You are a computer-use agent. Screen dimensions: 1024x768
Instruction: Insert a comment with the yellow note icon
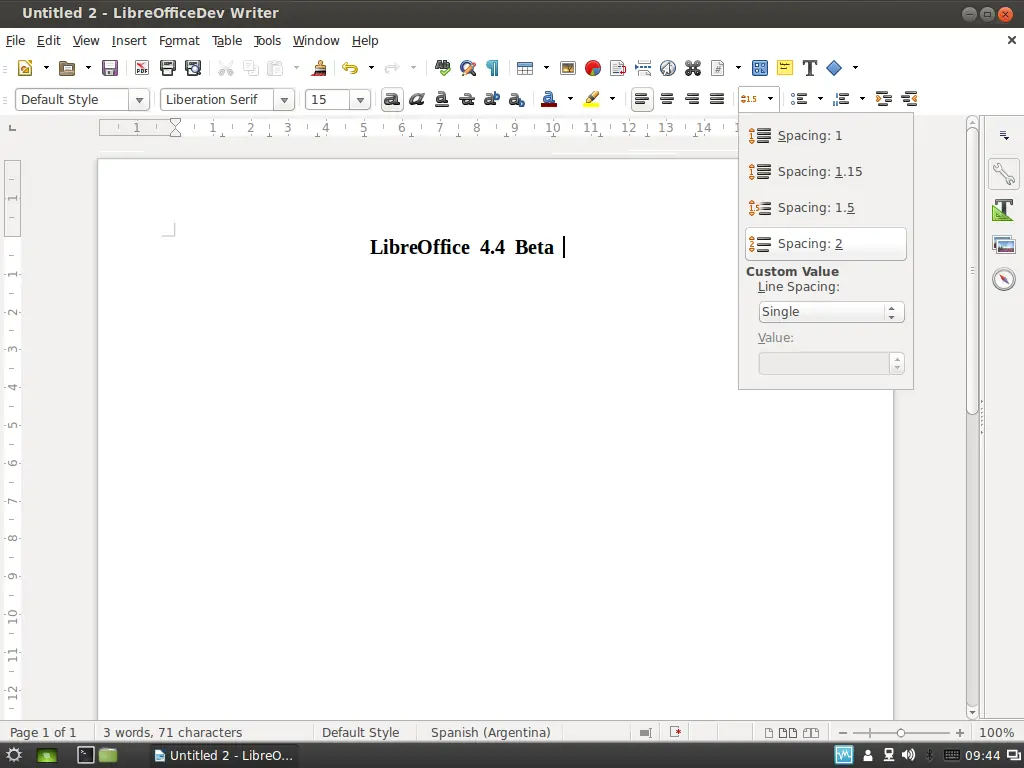pos(785,68)
